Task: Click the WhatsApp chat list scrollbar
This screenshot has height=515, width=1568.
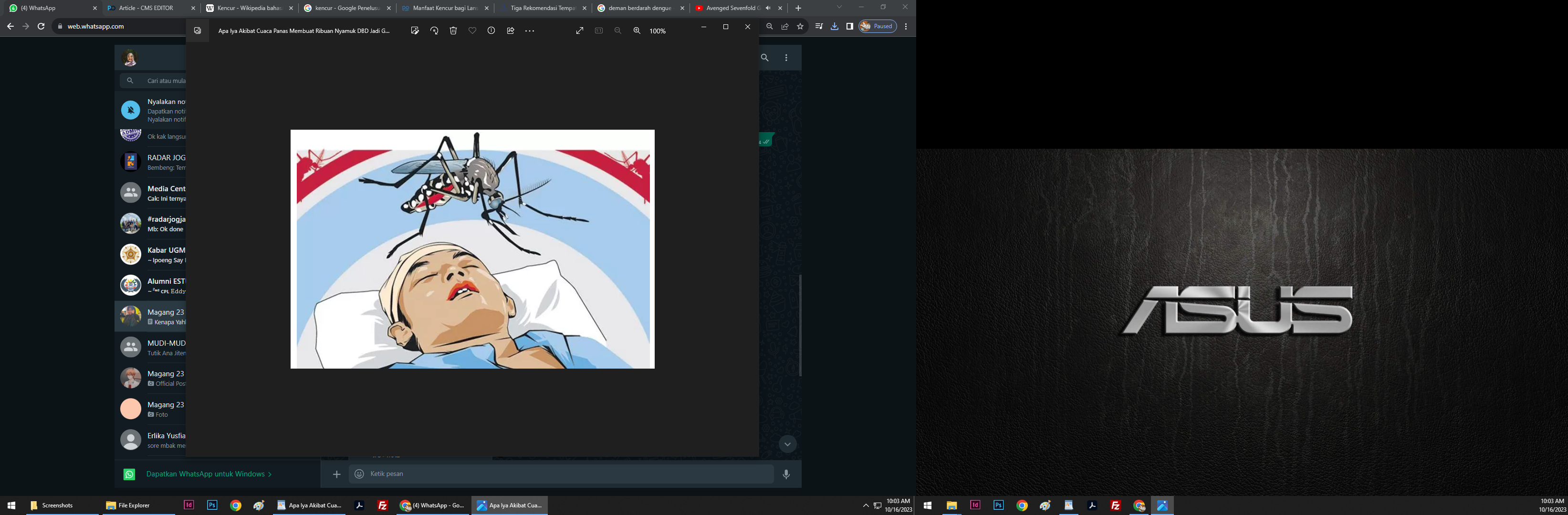Action: coord(800,325)
